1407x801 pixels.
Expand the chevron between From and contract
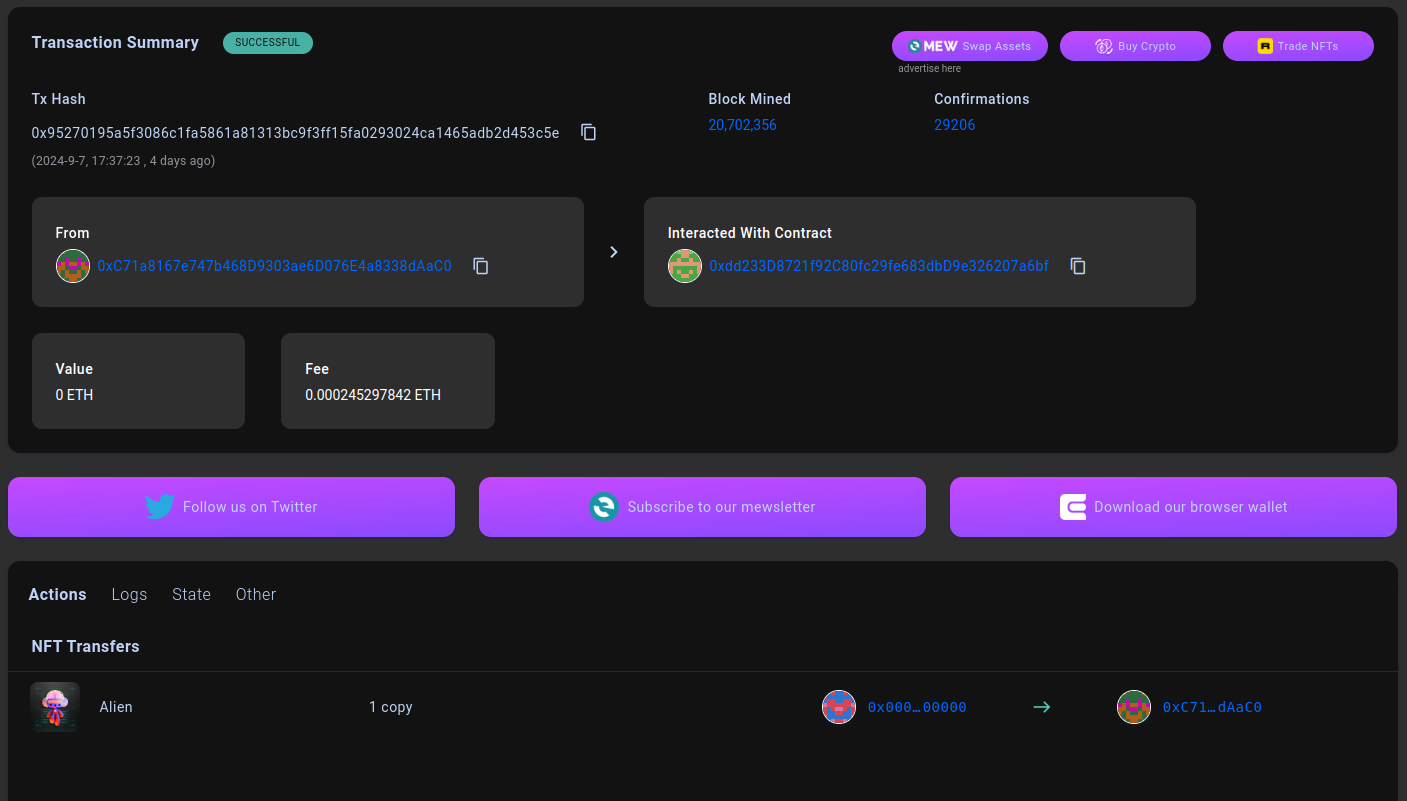coord(613,252)
